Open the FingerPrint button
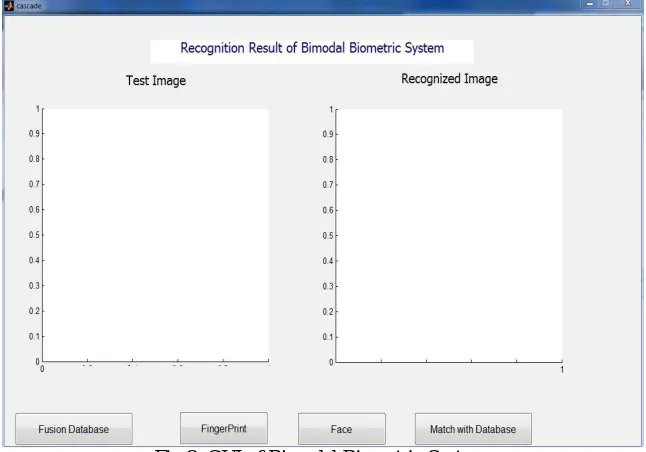The height and width of the screenshot is (452, 646). coord(224,428)
